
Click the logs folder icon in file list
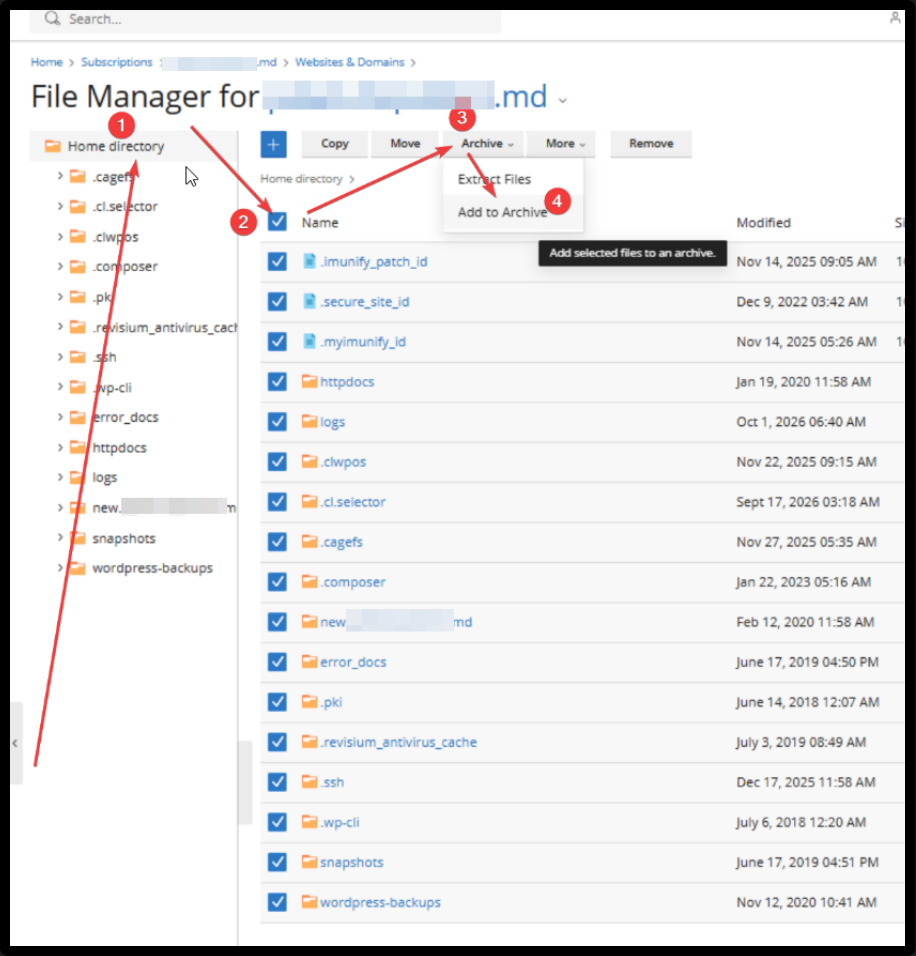(310, 421)
